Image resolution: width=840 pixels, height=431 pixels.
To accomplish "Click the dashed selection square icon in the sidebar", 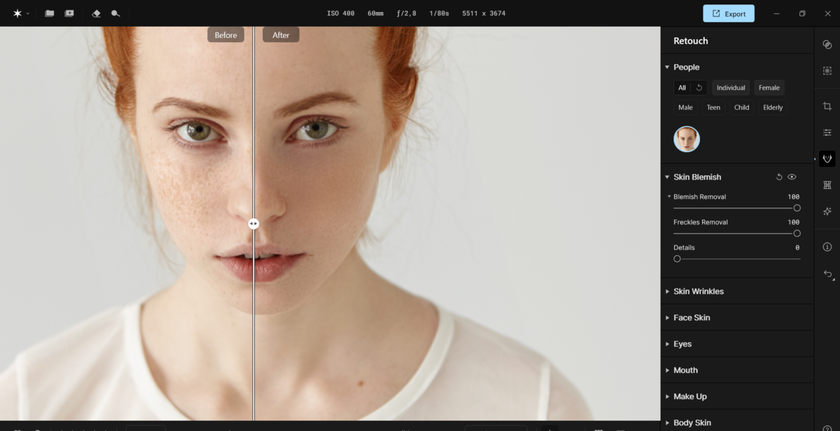I will pos(827,71).
